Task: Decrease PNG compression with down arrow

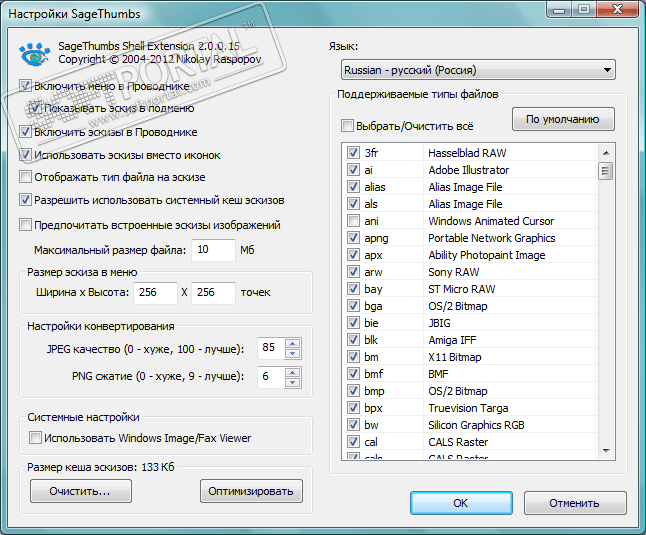Action: 293,382
